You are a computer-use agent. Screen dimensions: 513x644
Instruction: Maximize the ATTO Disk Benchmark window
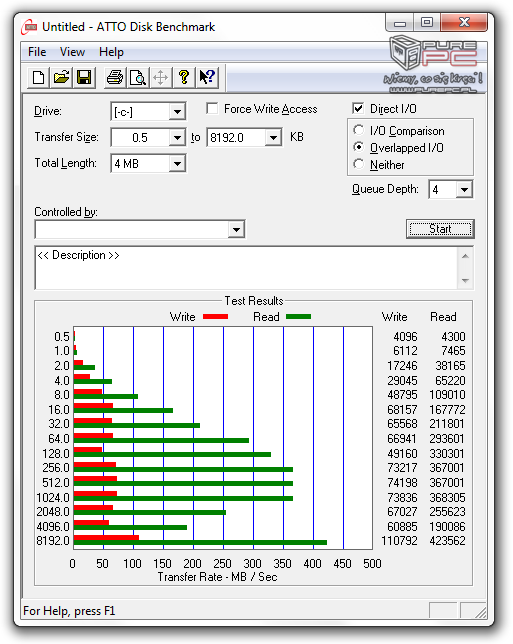427,23
